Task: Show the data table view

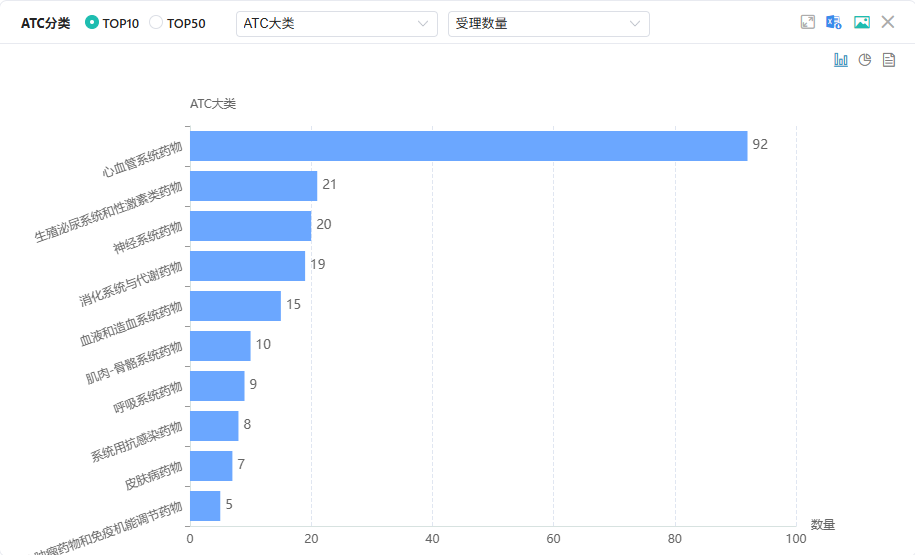Action: point(888,60)
